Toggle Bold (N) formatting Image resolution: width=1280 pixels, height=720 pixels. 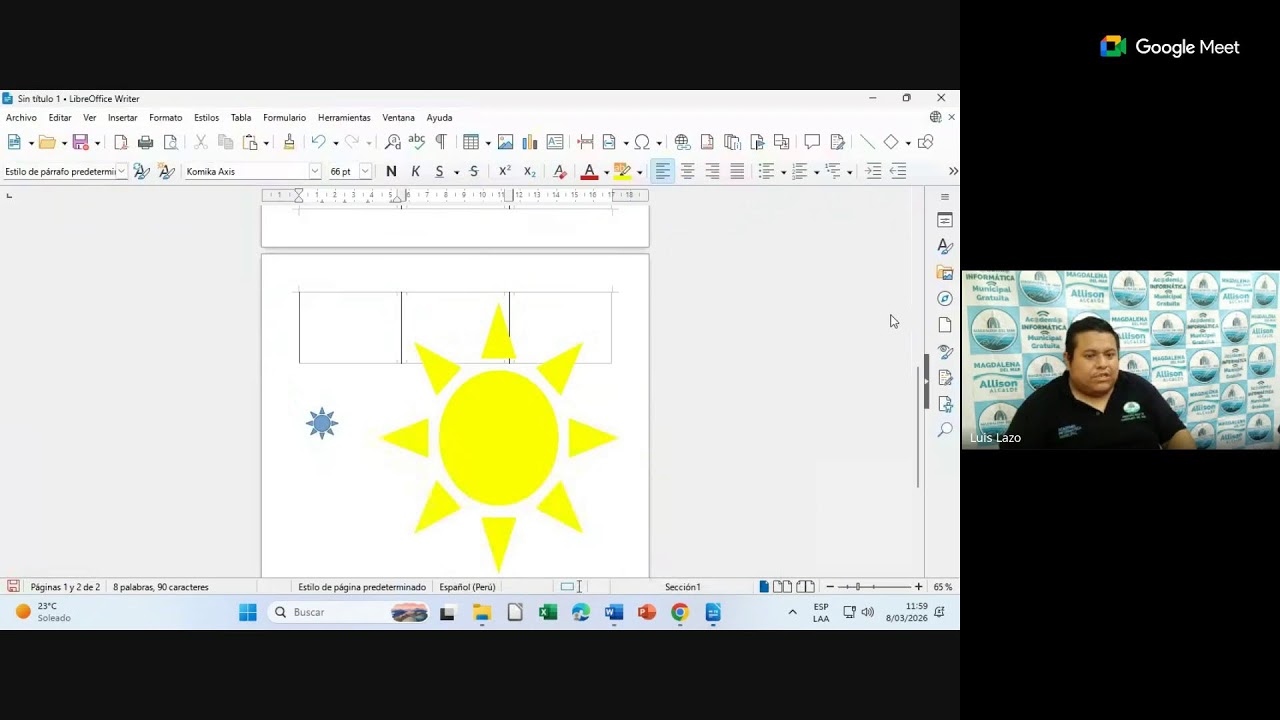pos(391,171)
